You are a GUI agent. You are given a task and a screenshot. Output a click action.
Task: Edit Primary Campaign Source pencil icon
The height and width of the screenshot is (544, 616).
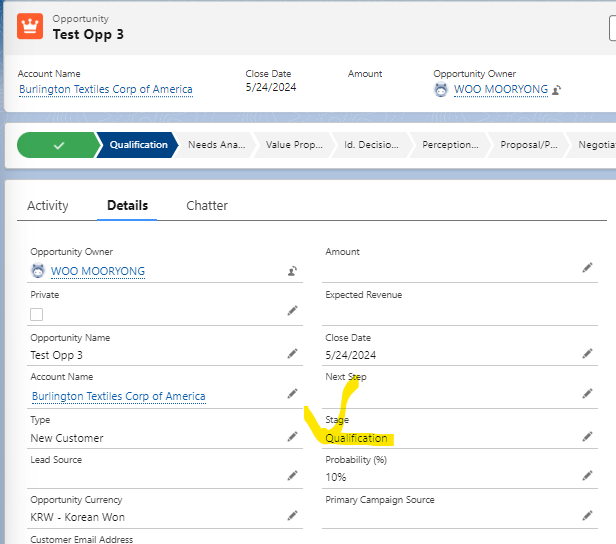pos(587,515)
